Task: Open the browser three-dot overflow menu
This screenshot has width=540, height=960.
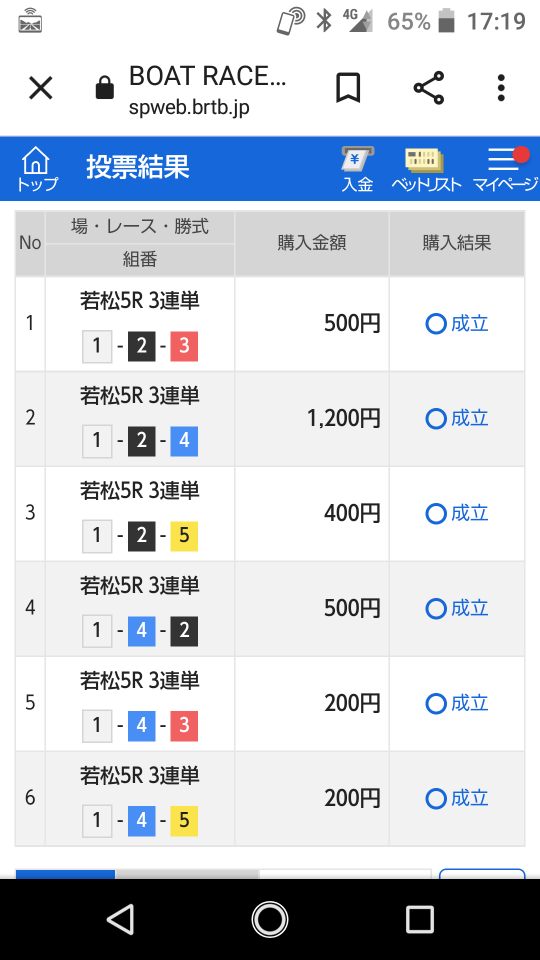Action: tap(501, 88)
